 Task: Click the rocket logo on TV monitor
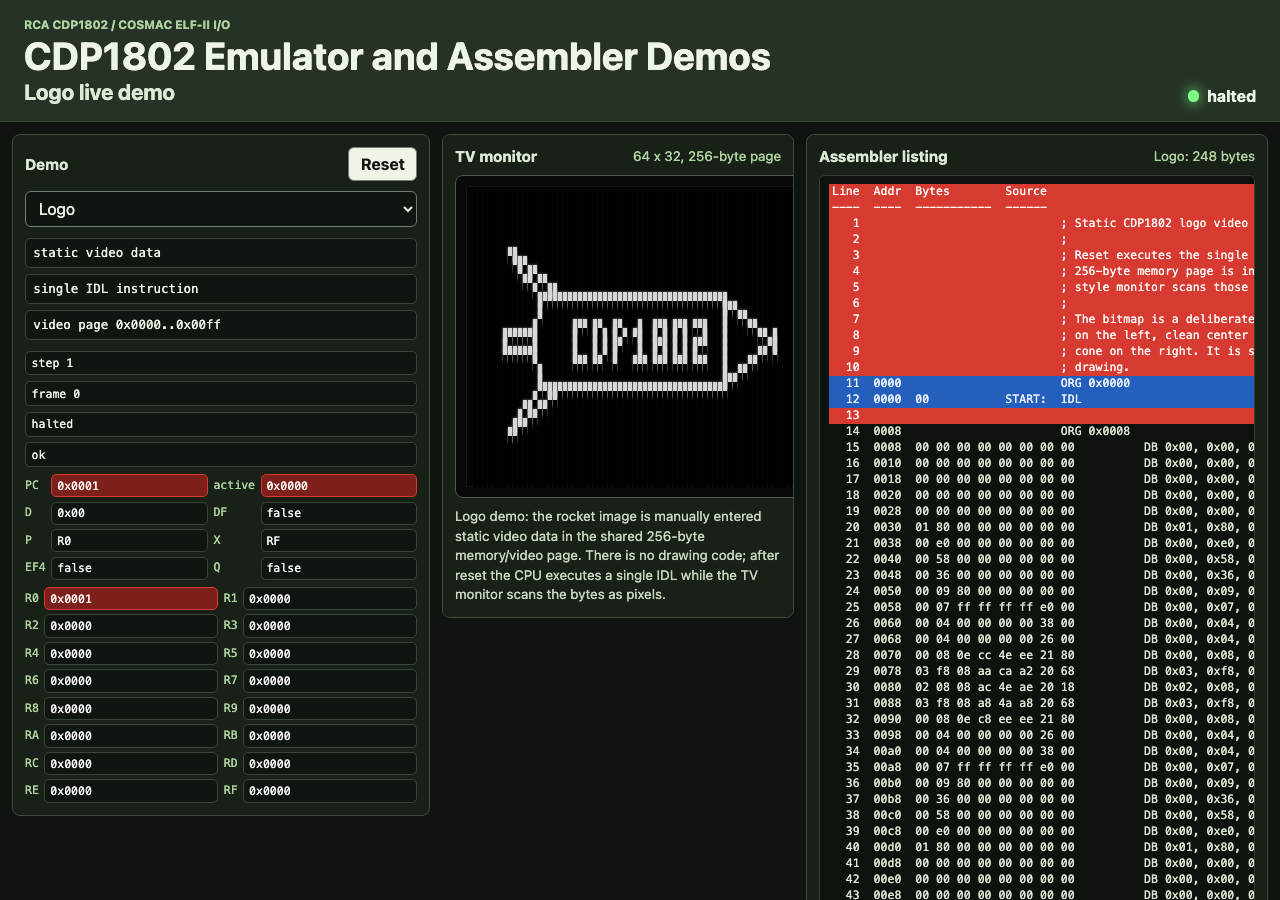pyautogui.click(x=640, y=342)
